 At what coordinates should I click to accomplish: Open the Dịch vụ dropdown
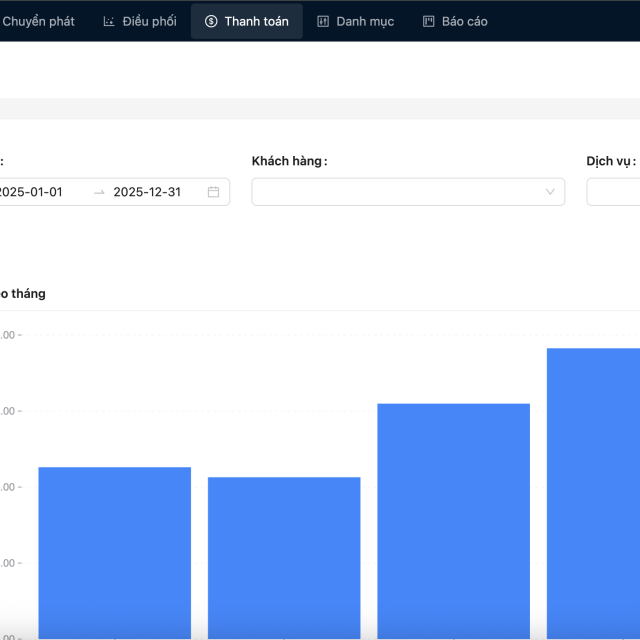pos(613,192)
